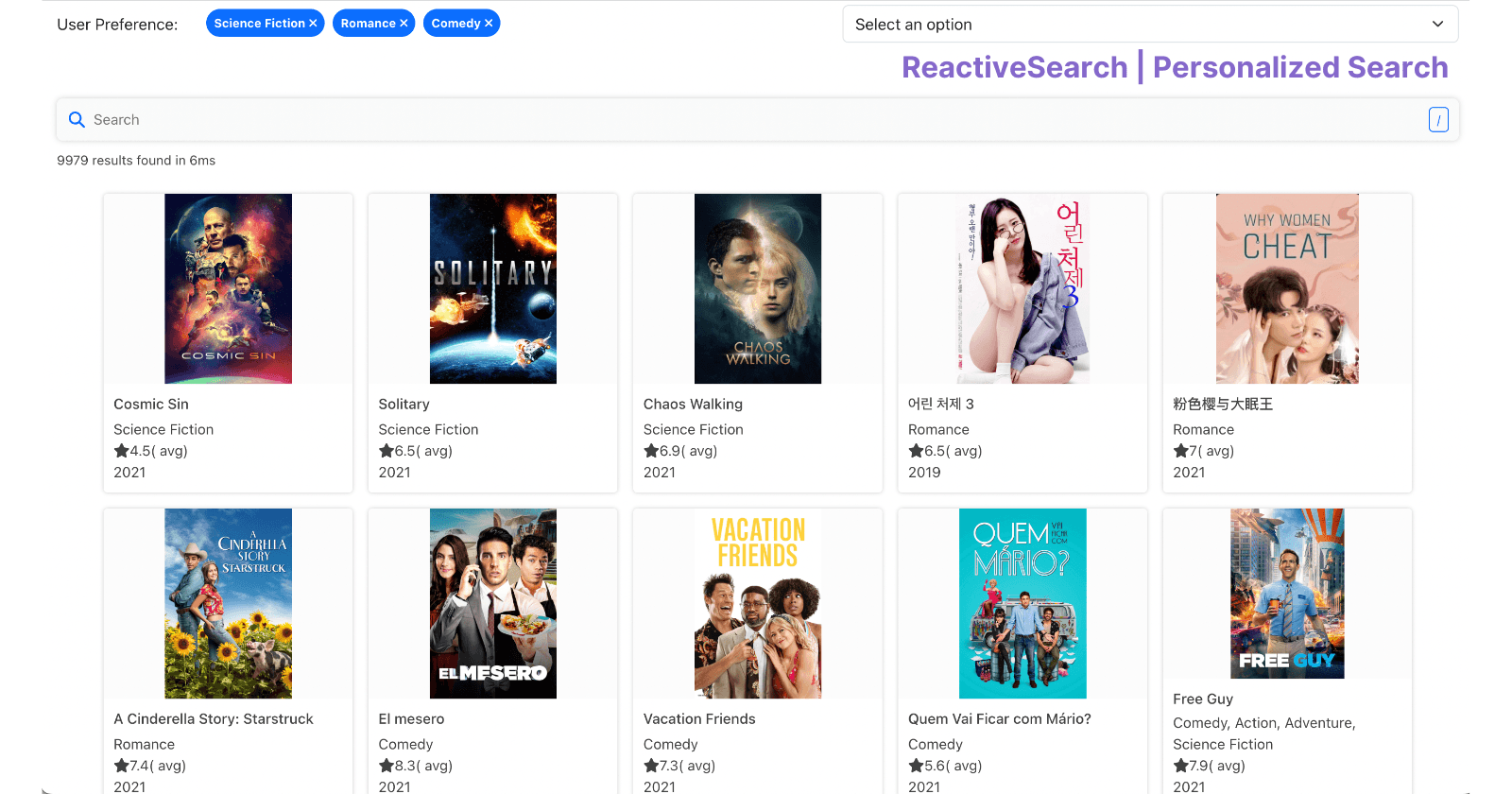The width and height of the screenshot is (1512, 794).
Task: Click the Romance genre under 어린 처제 3
Action: tap(938, 429)
